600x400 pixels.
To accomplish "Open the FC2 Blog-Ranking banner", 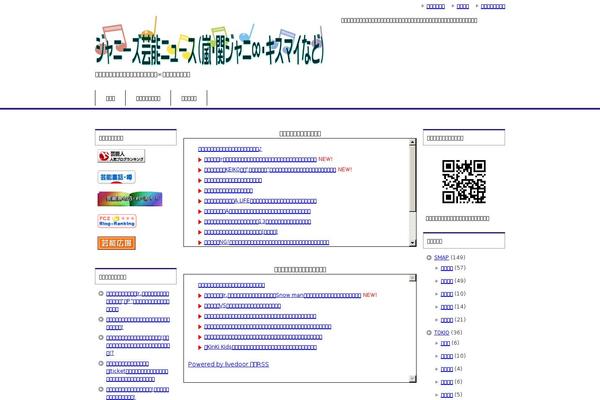I will [117, 221].
